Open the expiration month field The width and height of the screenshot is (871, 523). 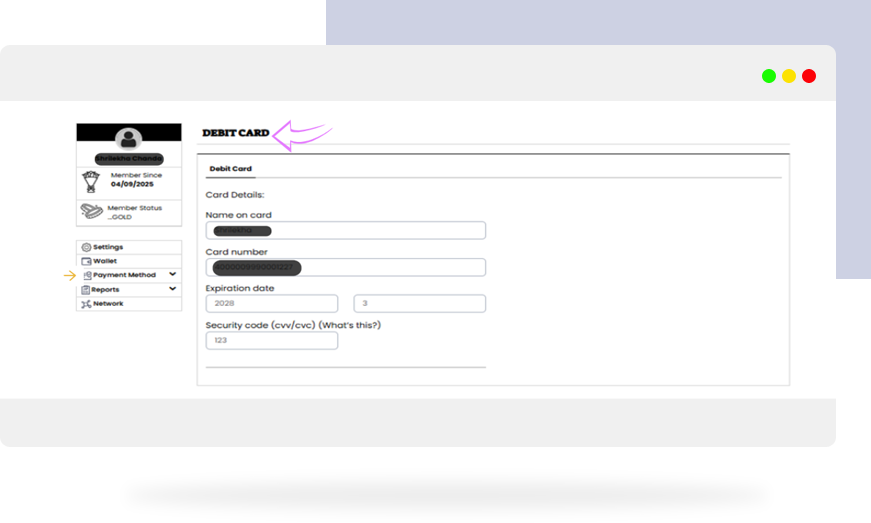[419, 303]
